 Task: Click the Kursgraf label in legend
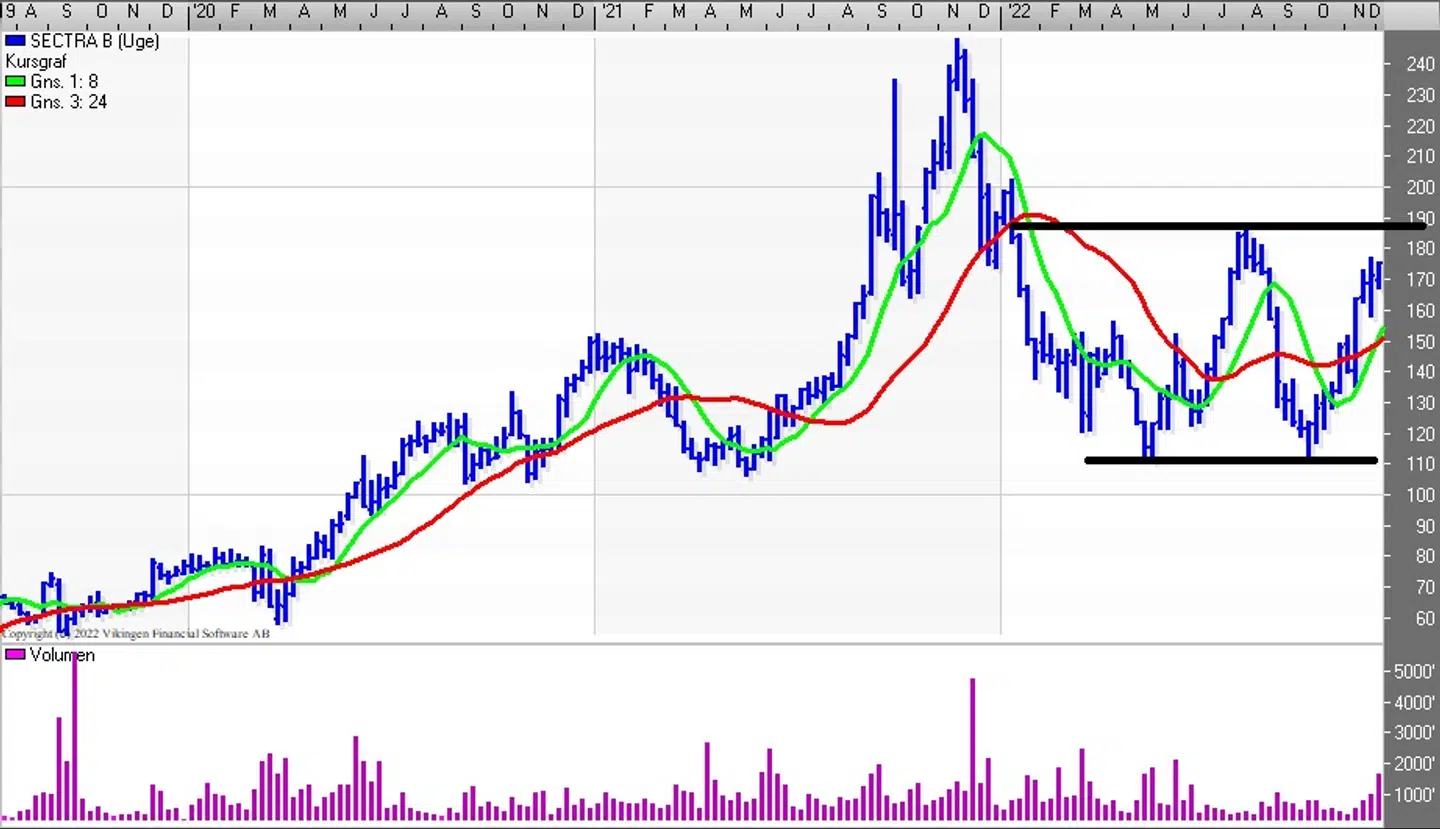tap(36, 62)
